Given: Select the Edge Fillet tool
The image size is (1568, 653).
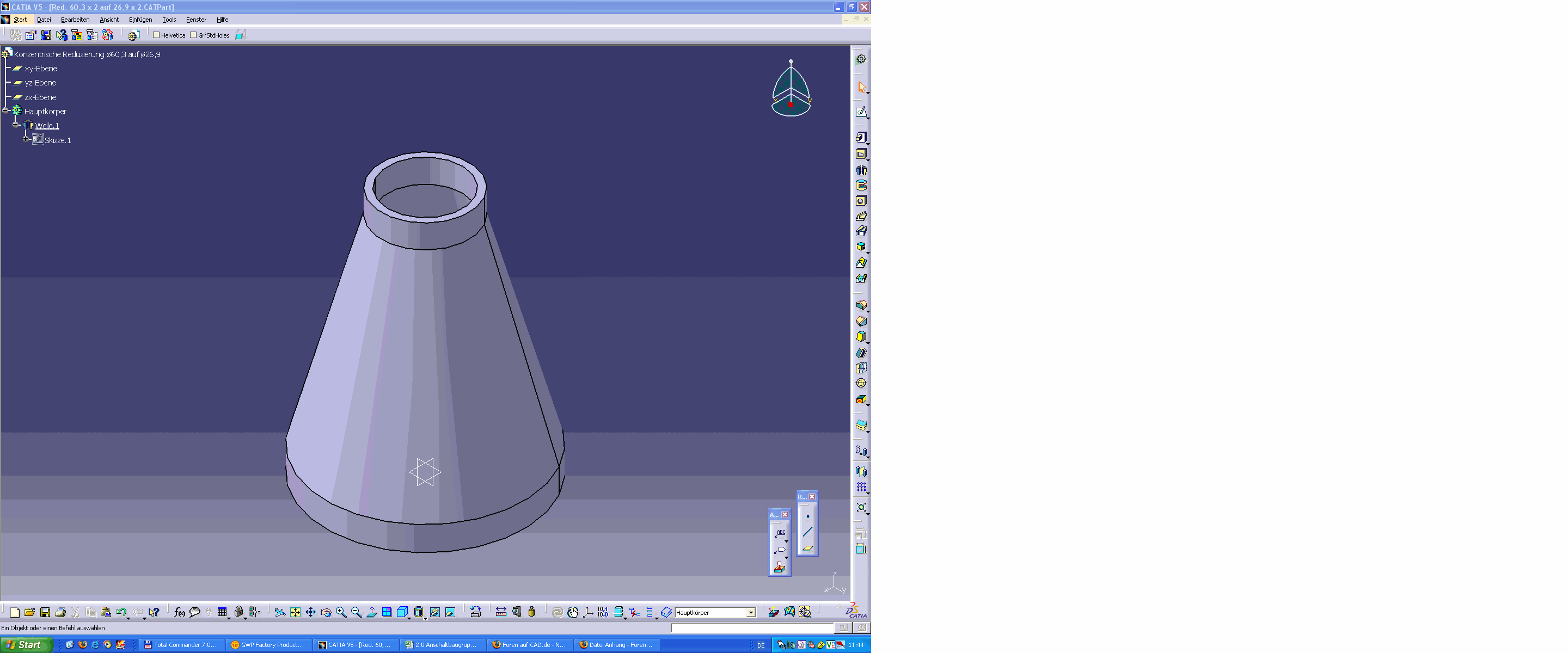Looking at the screenshot, I should tap(861, 305).
